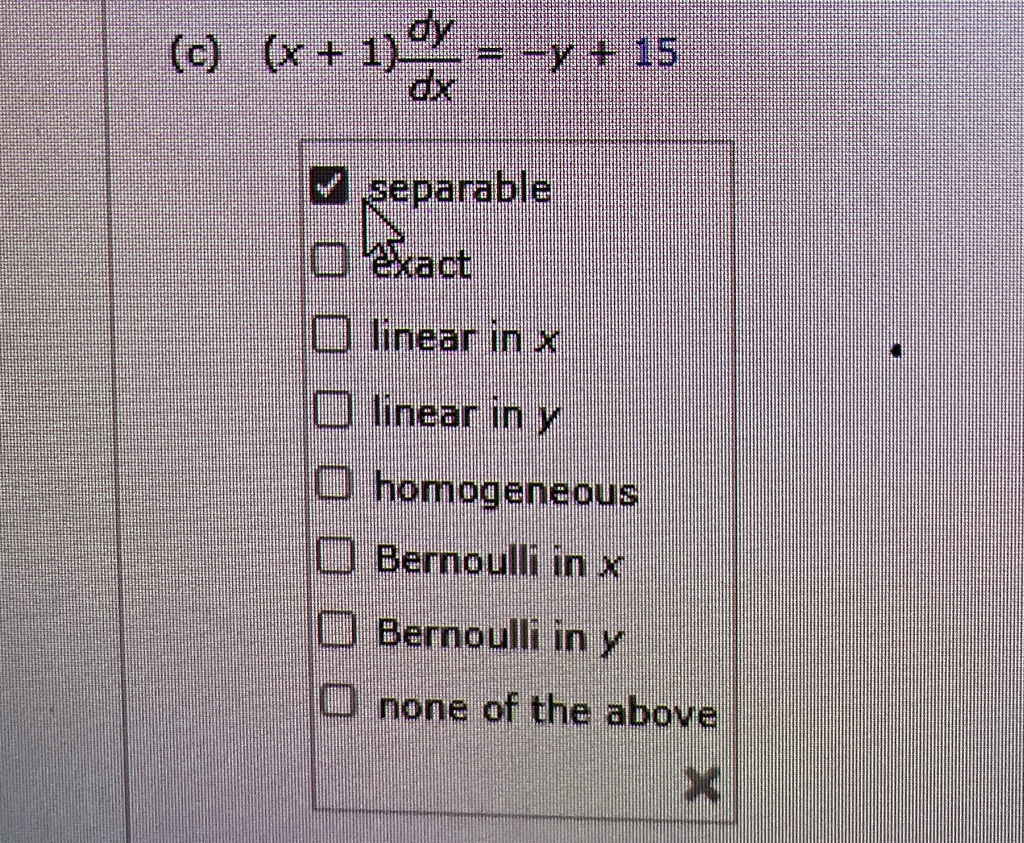1024x843 pixels.
Task: Select the linear in y checkbox
Action: [x=334, y=407]
